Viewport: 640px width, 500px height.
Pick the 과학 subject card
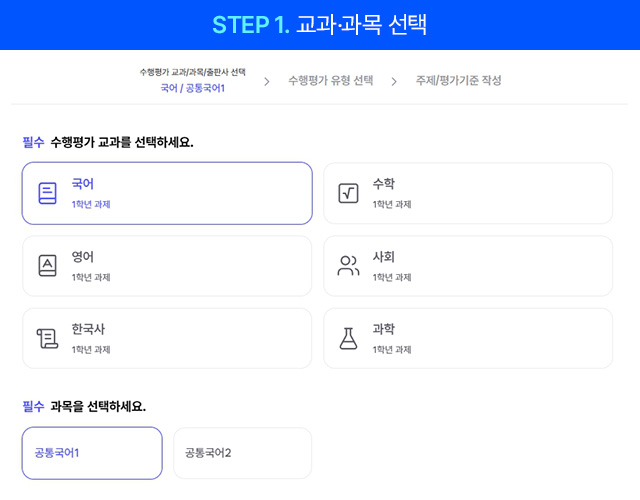pos(467,339)
